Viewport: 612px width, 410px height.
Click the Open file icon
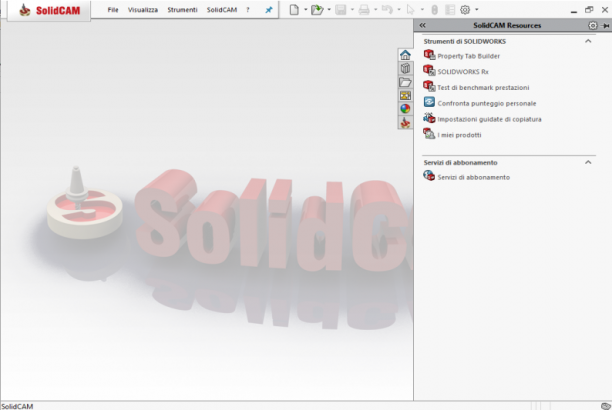[317, 10]
